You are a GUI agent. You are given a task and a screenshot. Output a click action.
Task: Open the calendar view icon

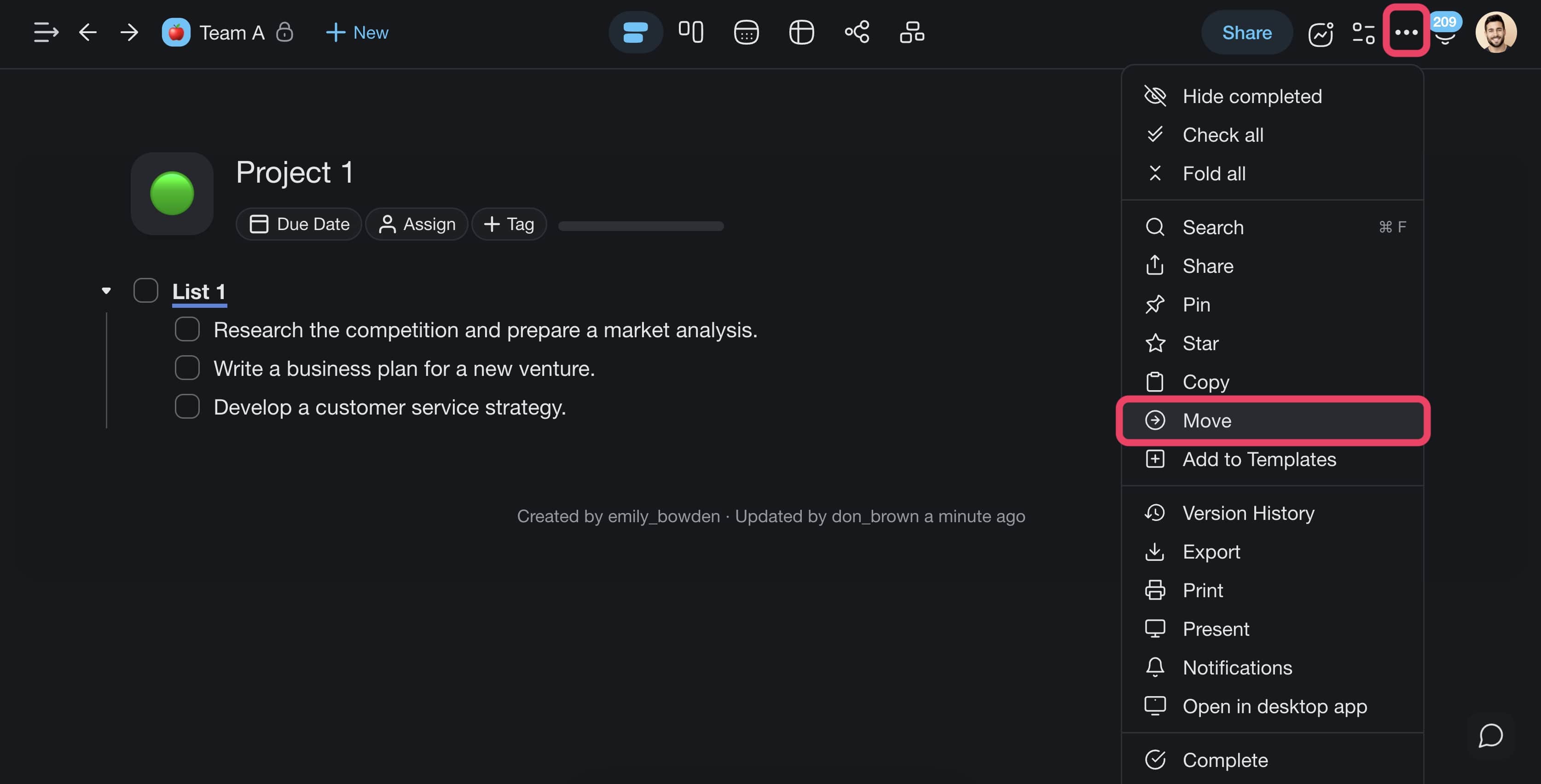pyautogui.click(x=746, y=32)
